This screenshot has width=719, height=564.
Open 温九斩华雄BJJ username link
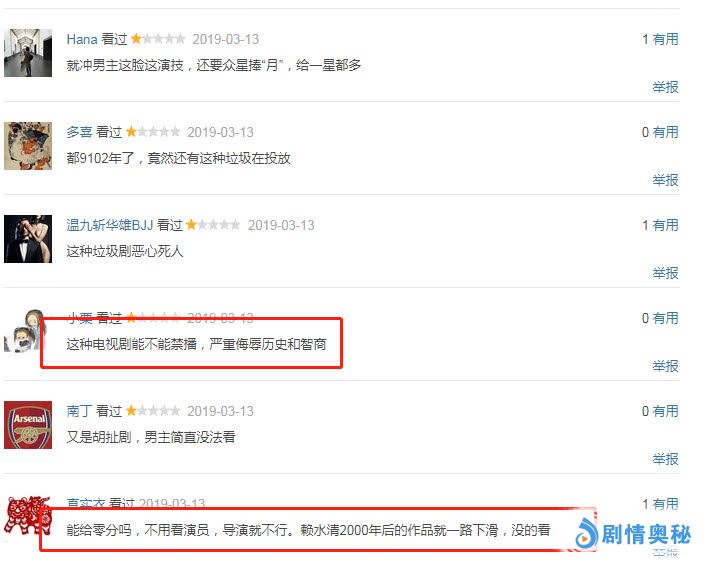click(110, 225)
